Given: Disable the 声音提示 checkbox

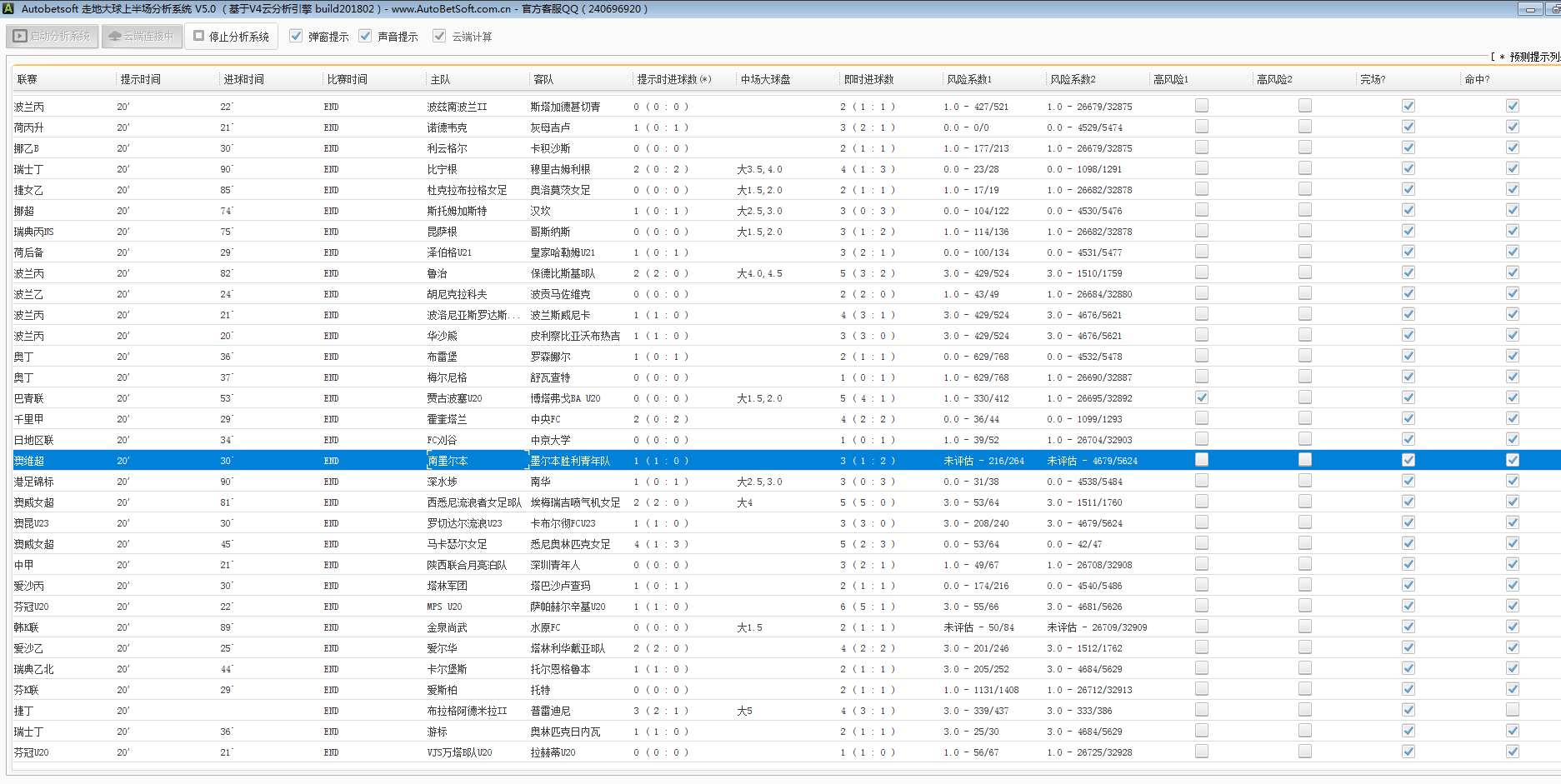Looking at the screenshot, I should click(365, 36).
